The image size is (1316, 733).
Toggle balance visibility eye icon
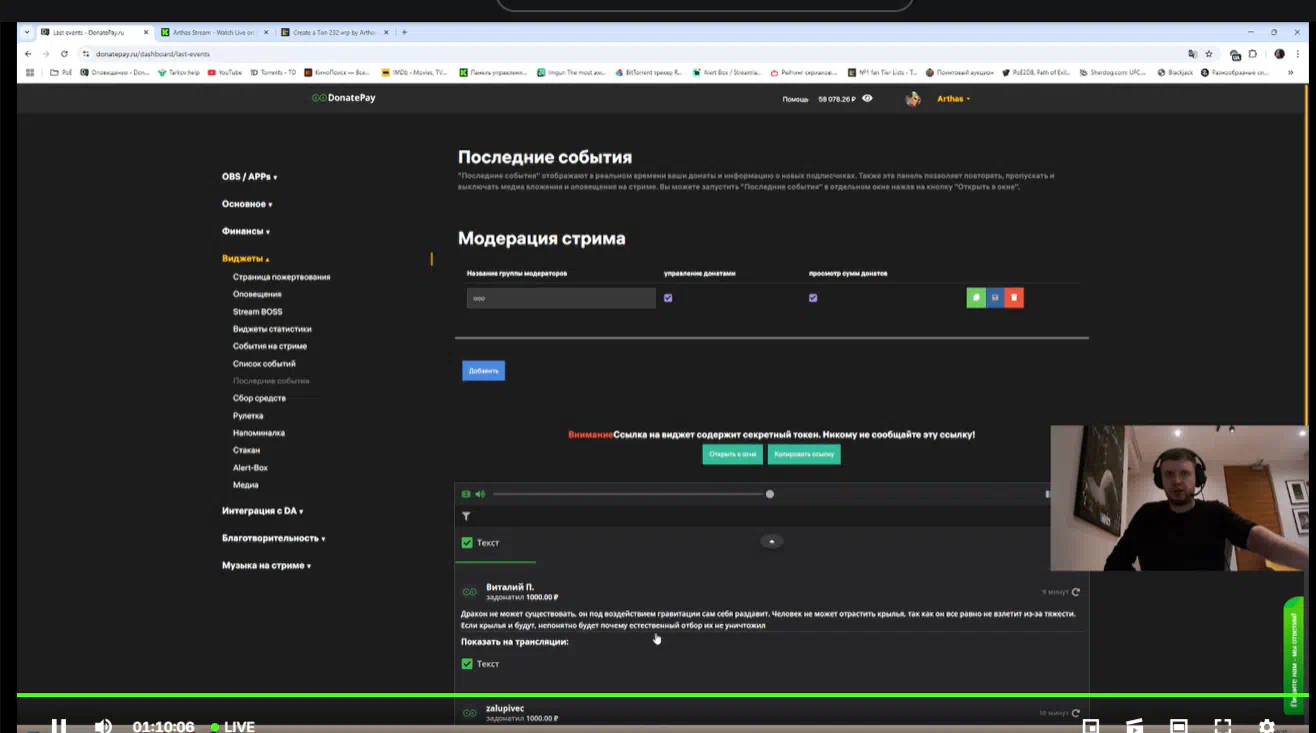click(867, 98)
